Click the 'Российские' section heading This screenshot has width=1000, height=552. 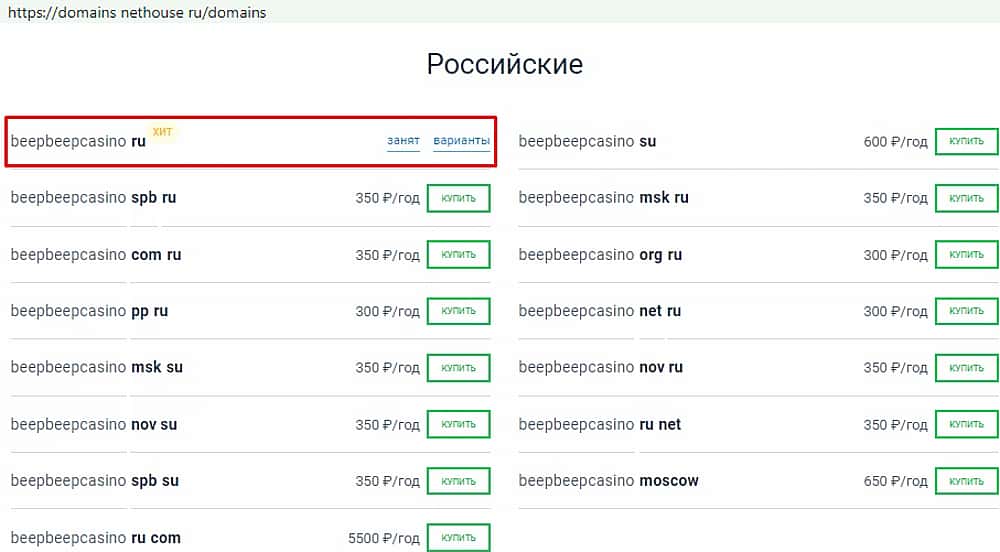[x=504, y=65]
